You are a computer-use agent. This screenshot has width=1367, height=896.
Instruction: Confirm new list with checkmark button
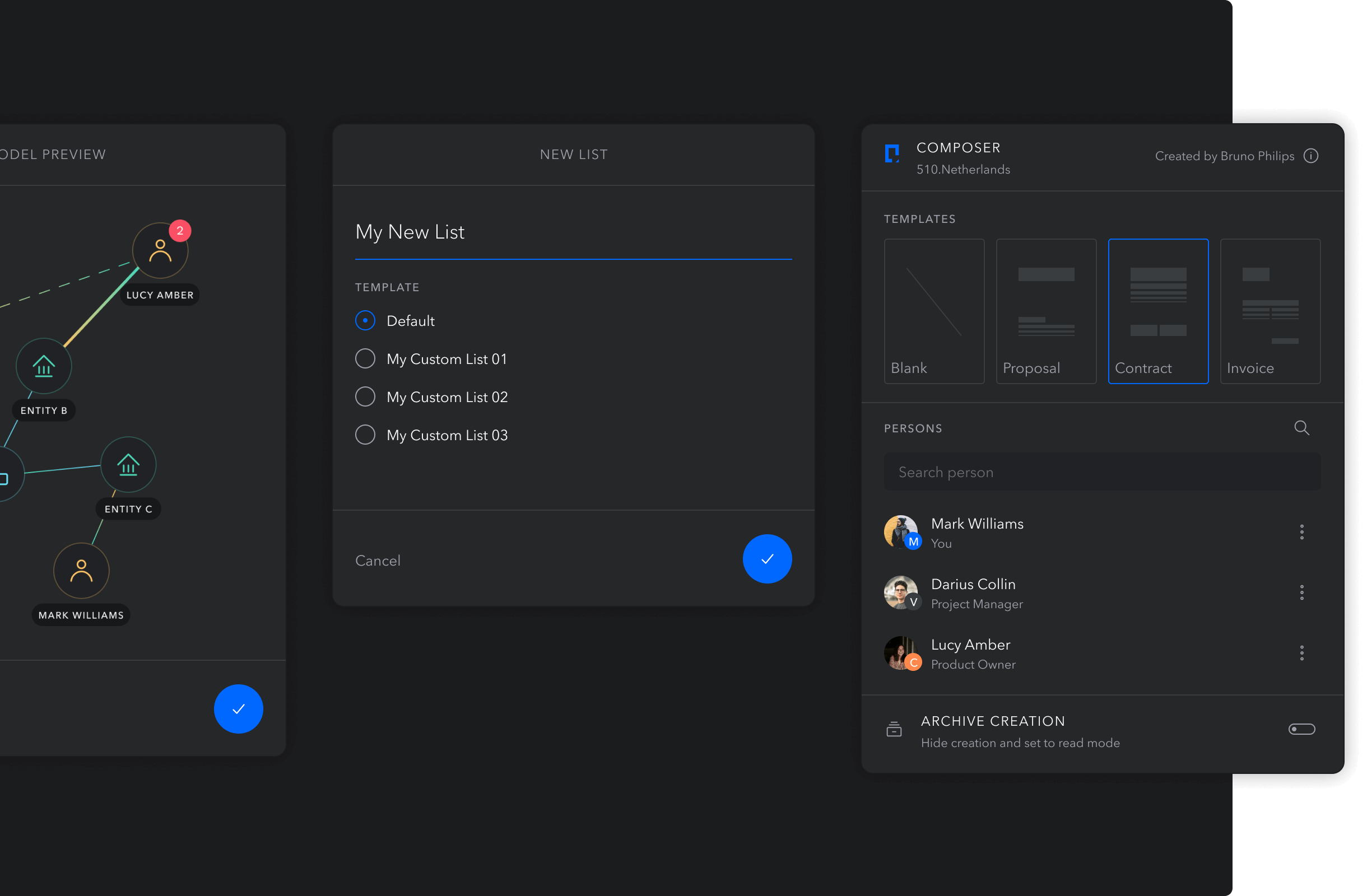[x=767, y=559]
